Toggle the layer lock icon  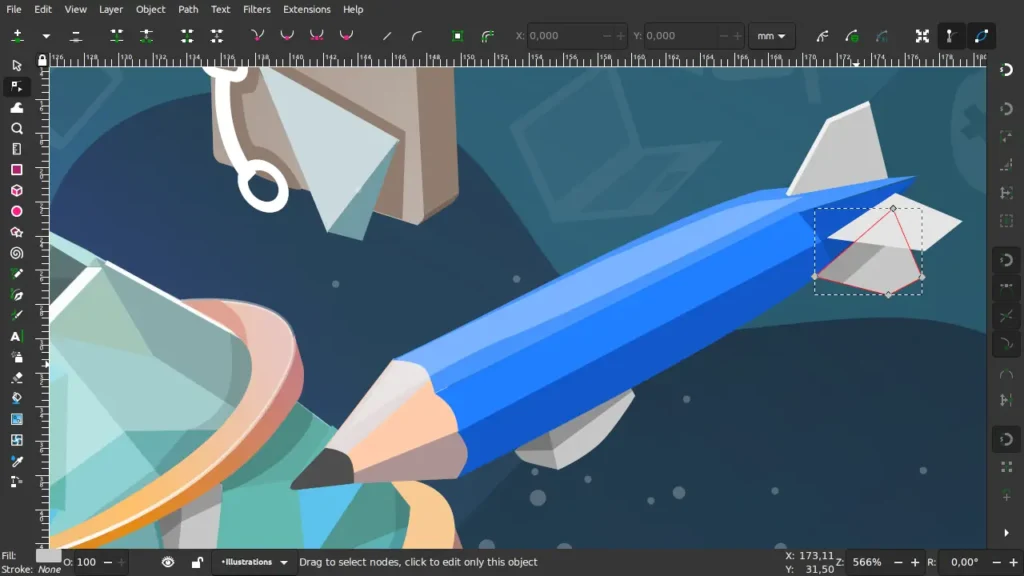click(197, 562)
